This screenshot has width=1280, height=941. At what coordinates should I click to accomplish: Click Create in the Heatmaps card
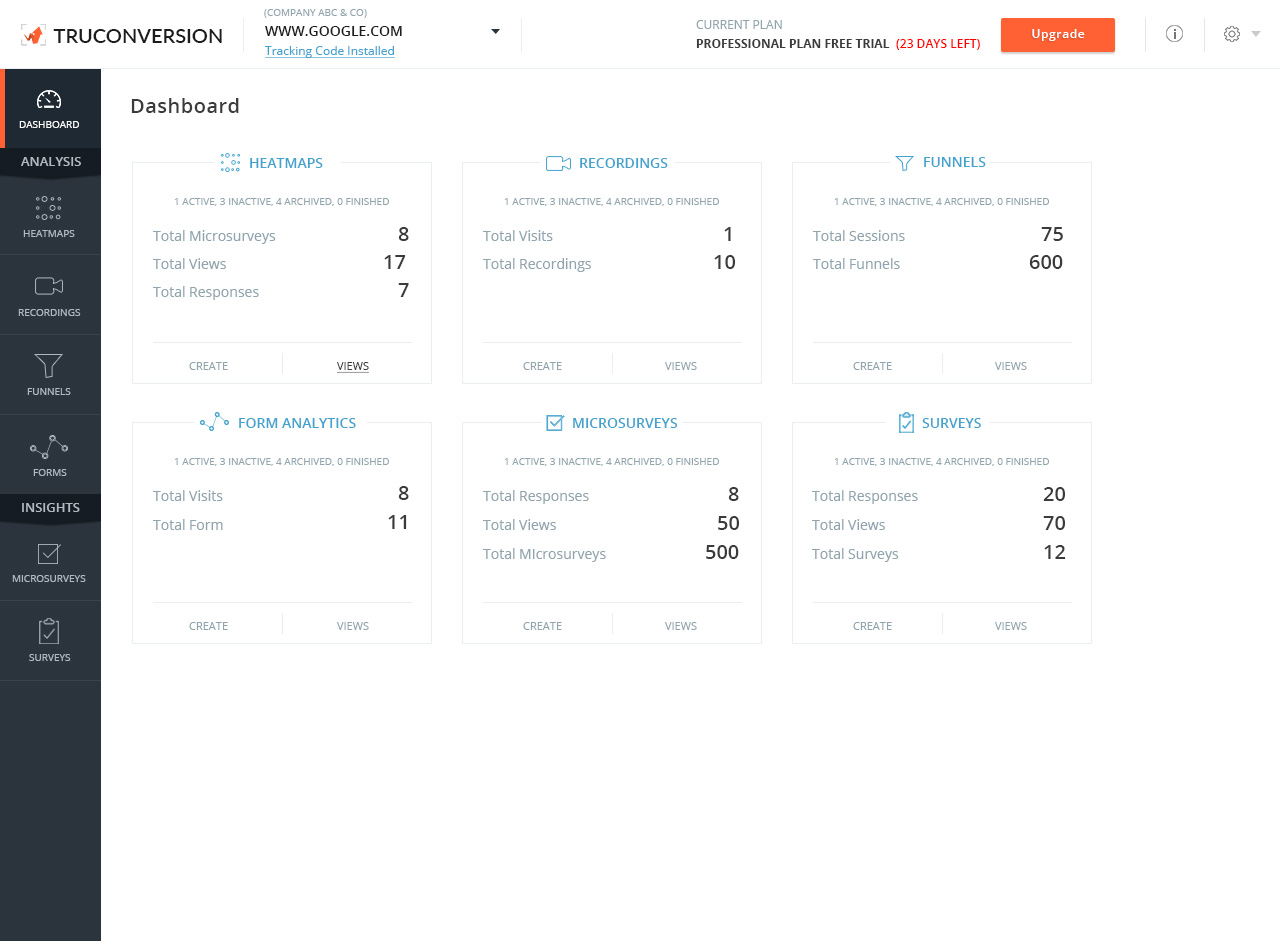click(x=208, y=366)
